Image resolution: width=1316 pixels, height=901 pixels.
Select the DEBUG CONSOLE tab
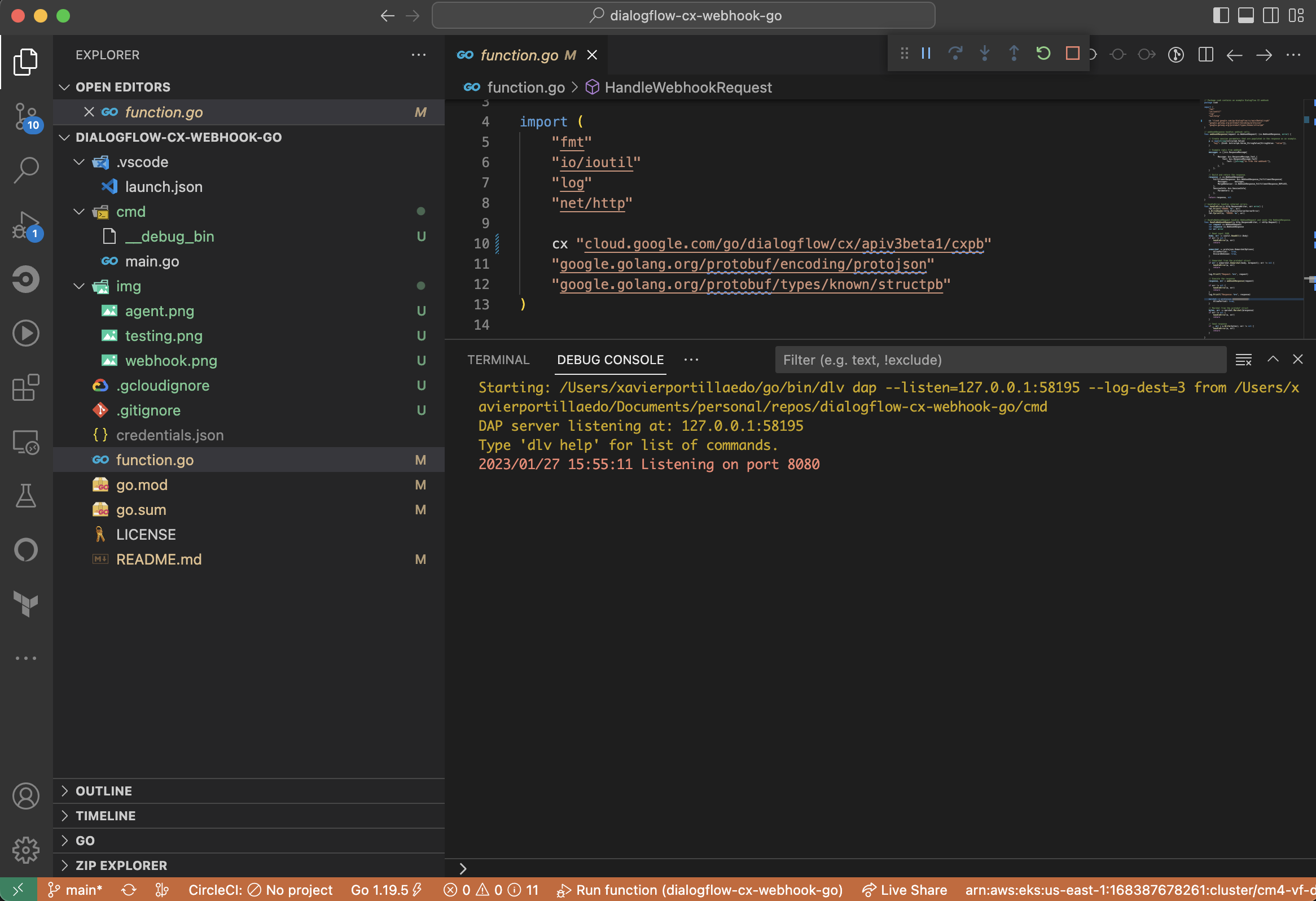click(x=611, y=360)
